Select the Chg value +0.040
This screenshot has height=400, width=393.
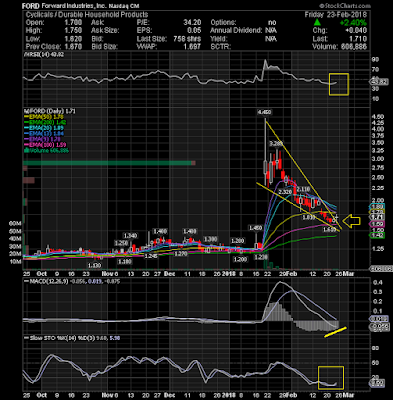357,31
